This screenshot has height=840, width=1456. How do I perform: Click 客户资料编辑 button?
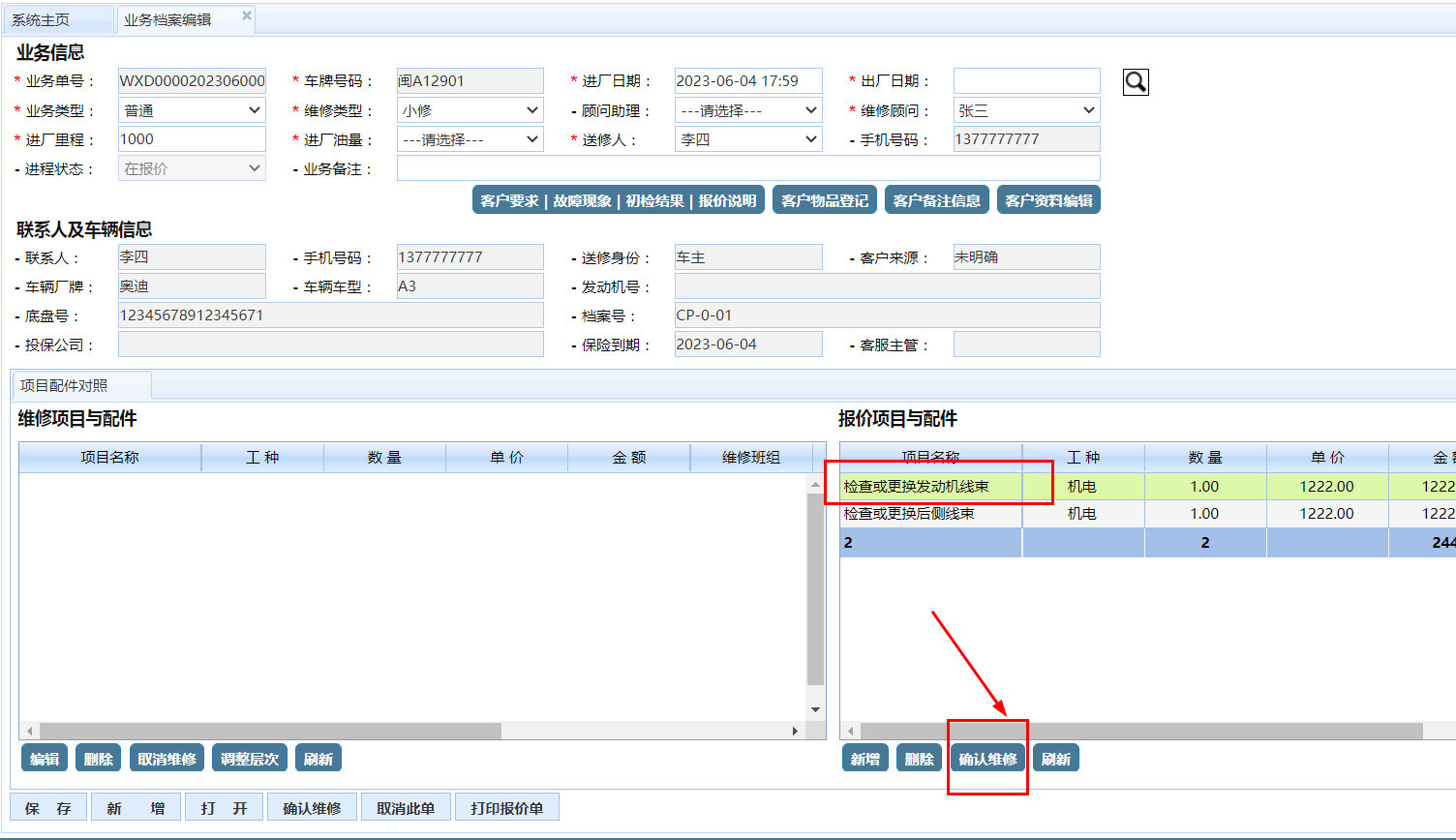[1048, 200]
